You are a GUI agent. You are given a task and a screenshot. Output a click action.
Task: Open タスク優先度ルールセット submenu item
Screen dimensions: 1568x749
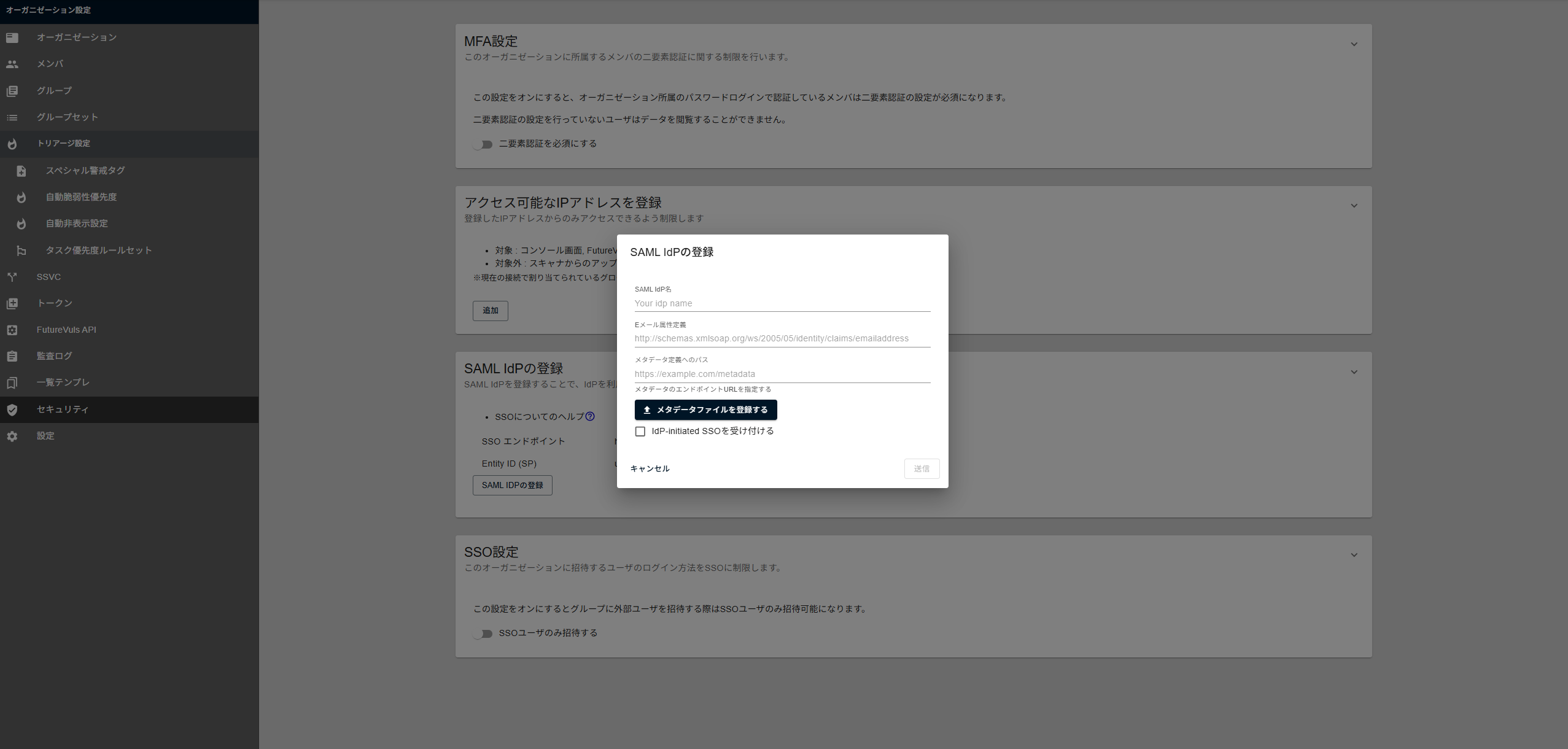point(129,250)
